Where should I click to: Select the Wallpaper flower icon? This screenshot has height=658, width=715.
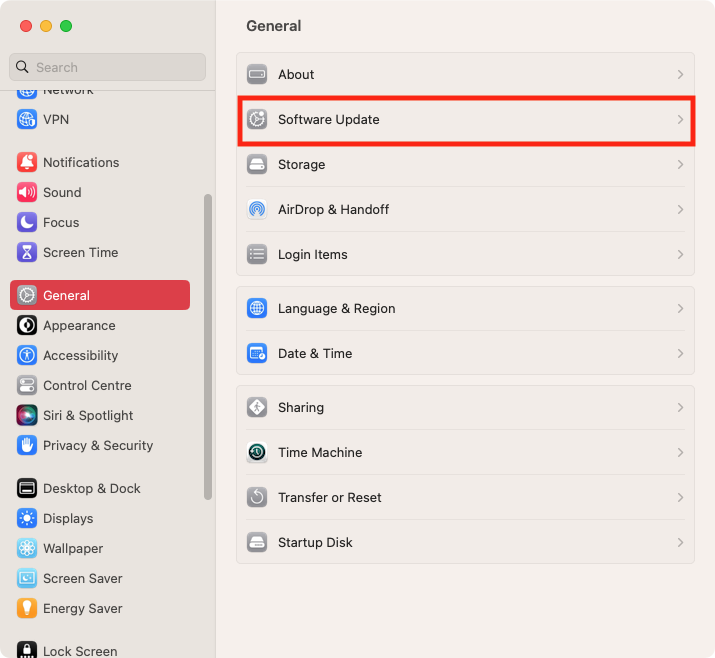click(27, 548)
